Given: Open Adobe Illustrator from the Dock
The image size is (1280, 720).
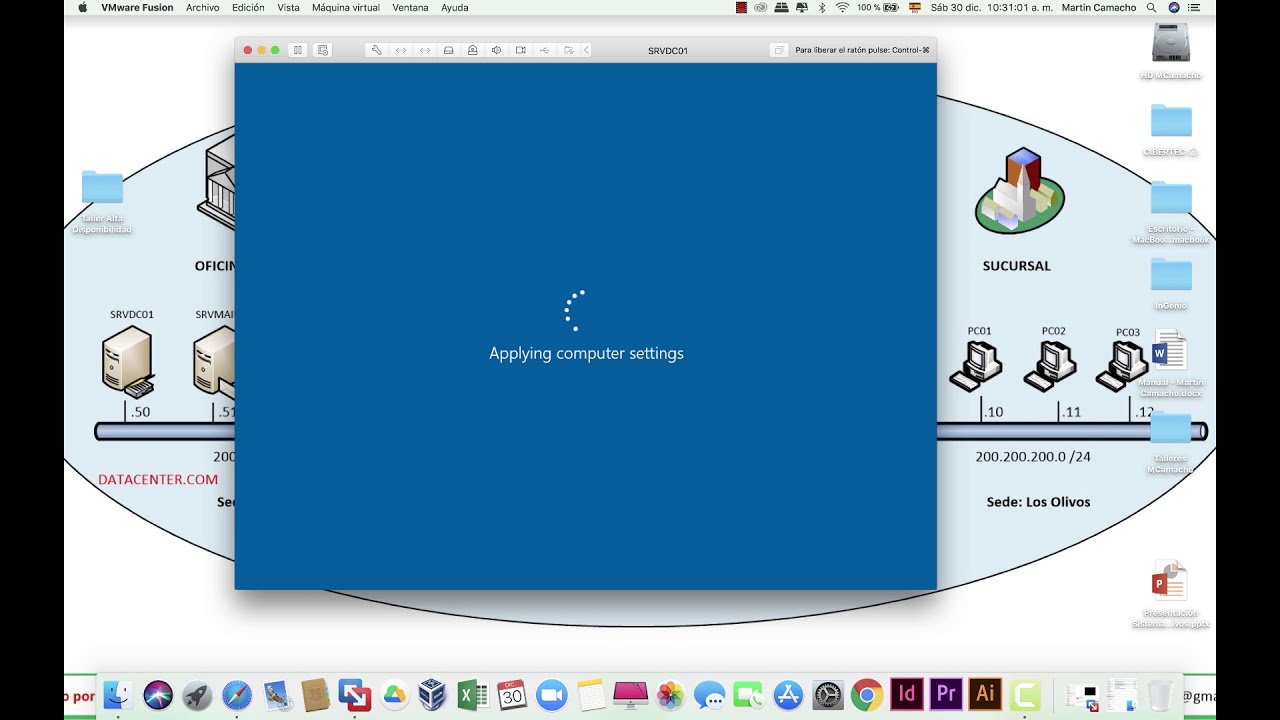Looking at the screenshot, I should (985, 694).
